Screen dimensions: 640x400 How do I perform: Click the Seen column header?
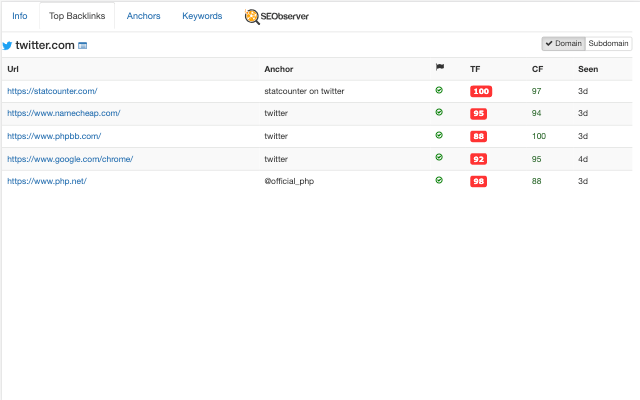click(588, 69)
